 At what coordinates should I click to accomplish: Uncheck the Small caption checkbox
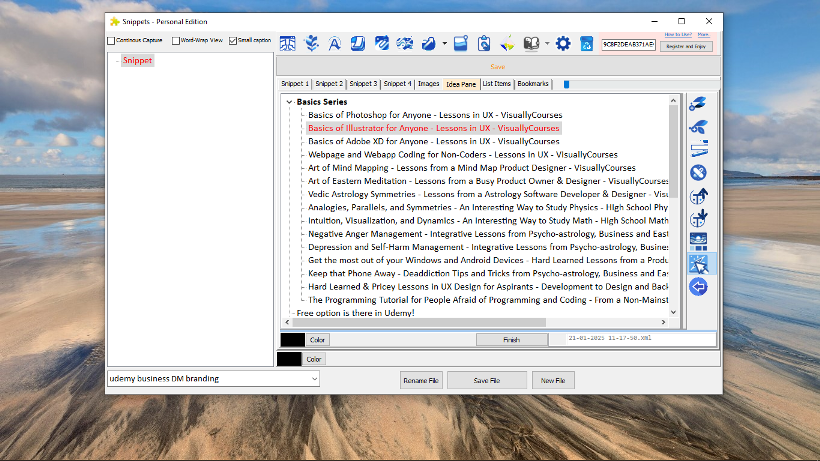click(233, 41)
